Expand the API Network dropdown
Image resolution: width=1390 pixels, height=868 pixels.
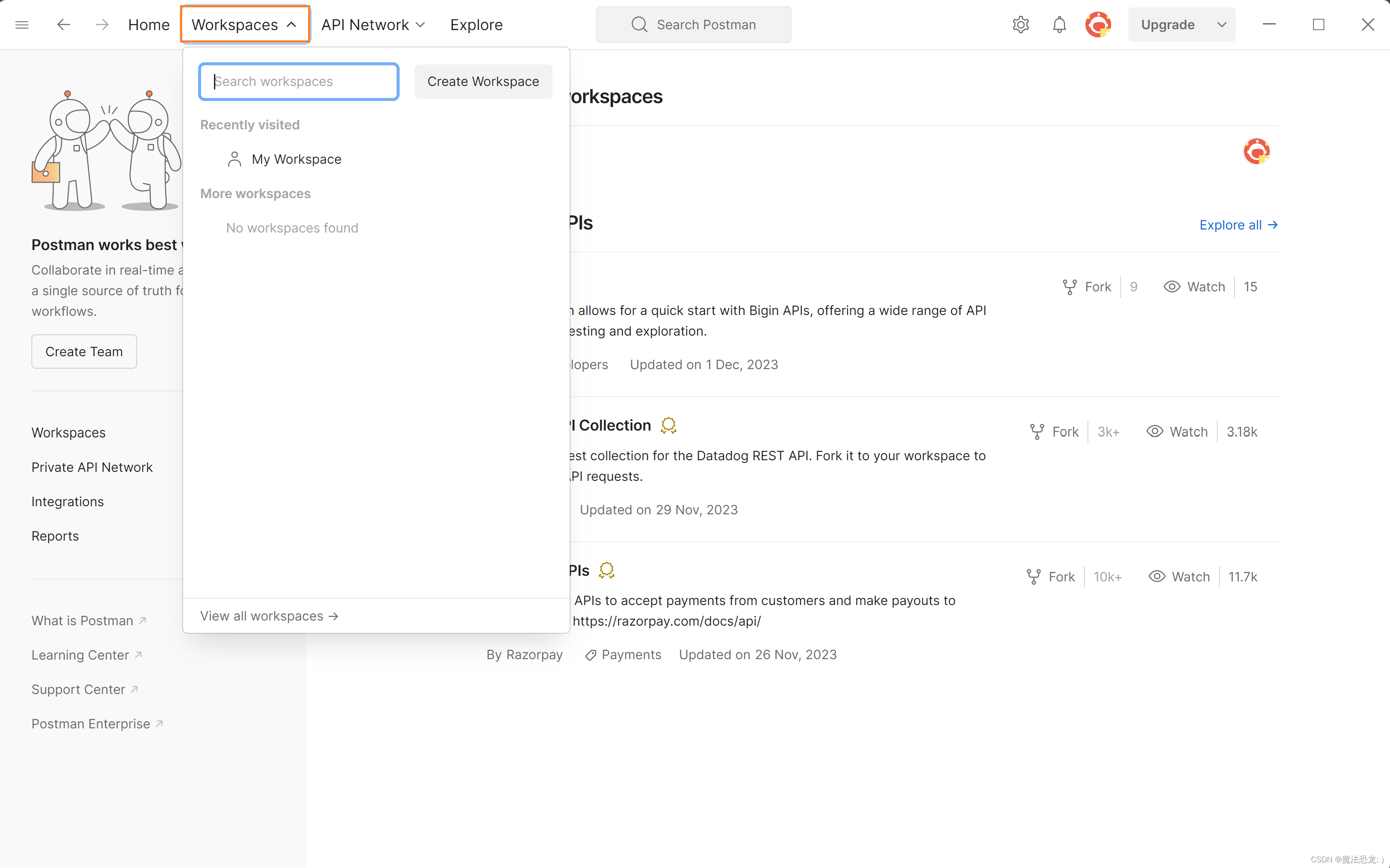(x=373, y=24)
